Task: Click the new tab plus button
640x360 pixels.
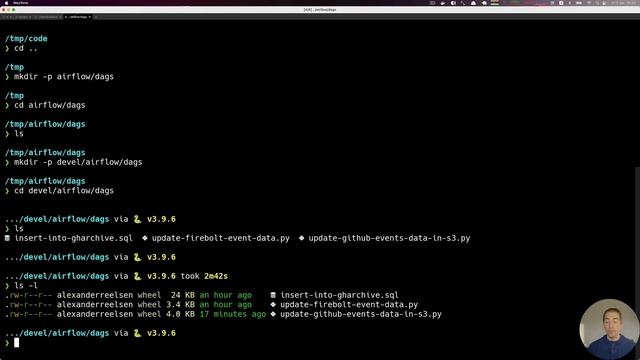Action: point(96,17)
